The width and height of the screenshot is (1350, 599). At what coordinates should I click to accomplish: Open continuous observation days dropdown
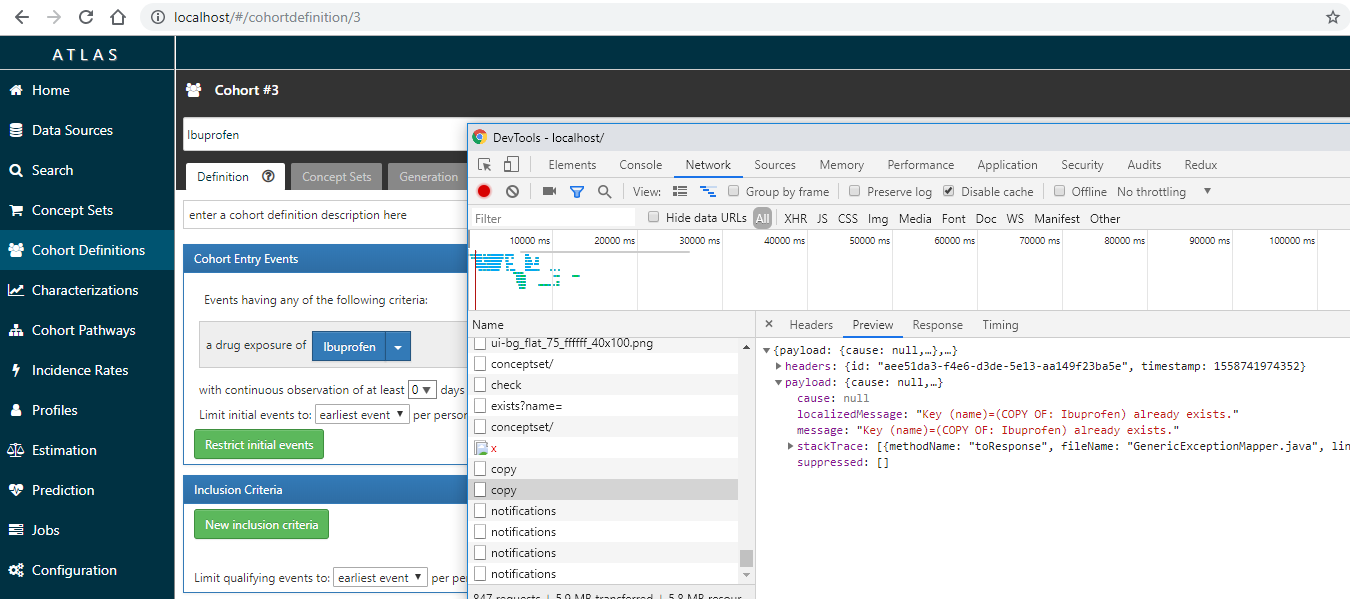click(422, 390)
